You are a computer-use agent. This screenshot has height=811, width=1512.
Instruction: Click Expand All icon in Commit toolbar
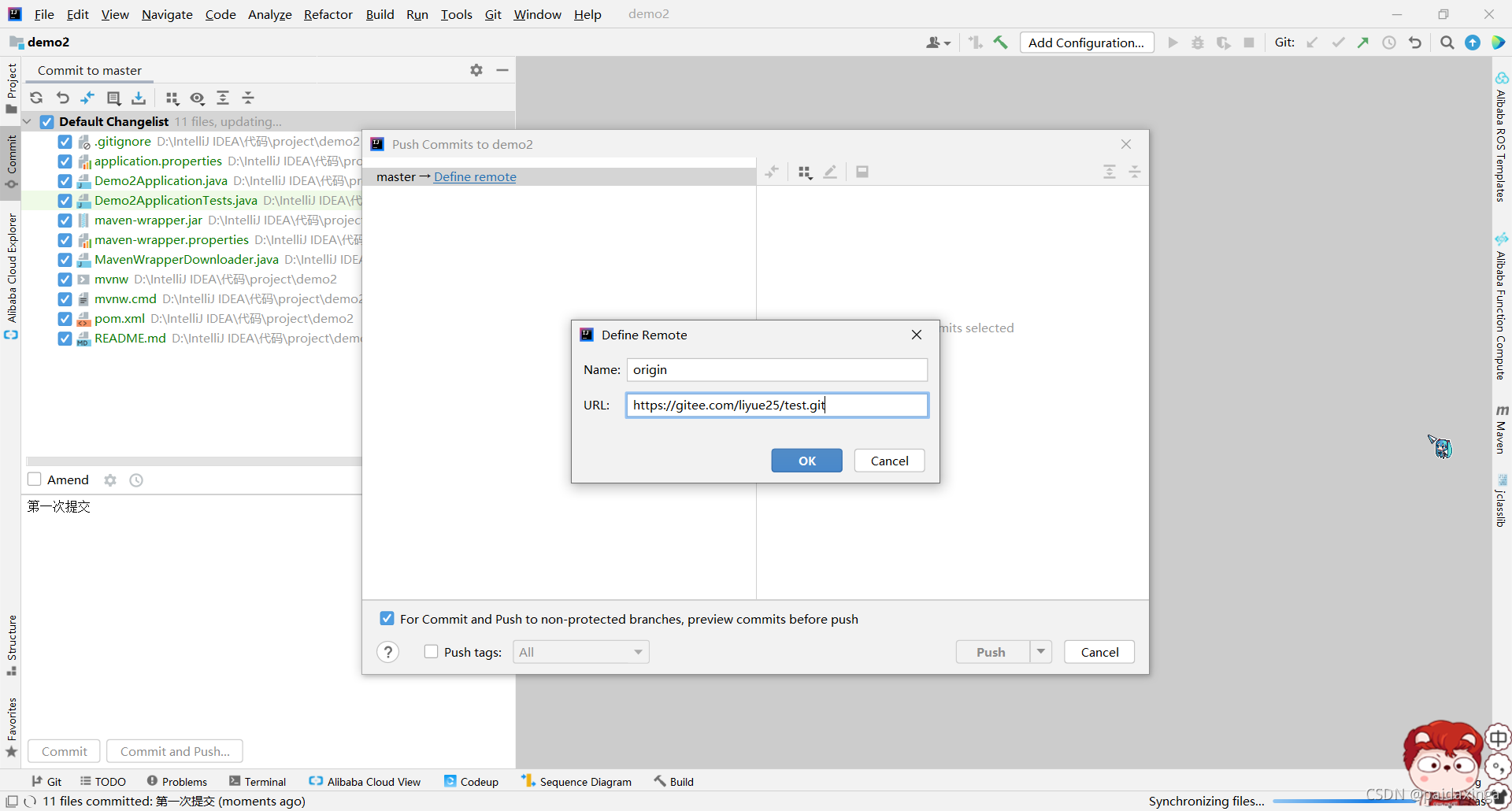click(223, 98)
